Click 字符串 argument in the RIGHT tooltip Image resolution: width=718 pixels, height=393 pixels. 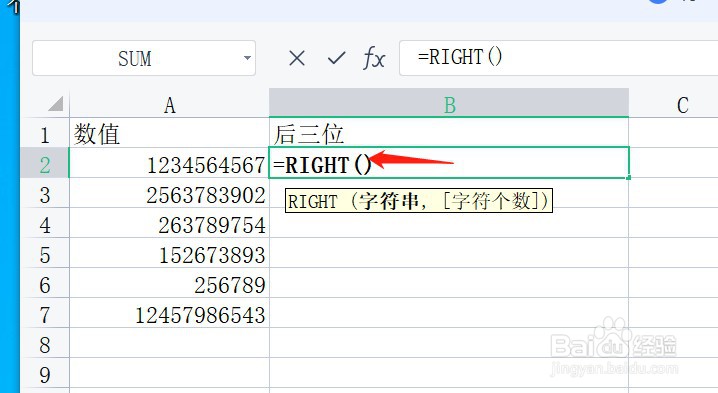pyautogui.click(x=388, y=201)
